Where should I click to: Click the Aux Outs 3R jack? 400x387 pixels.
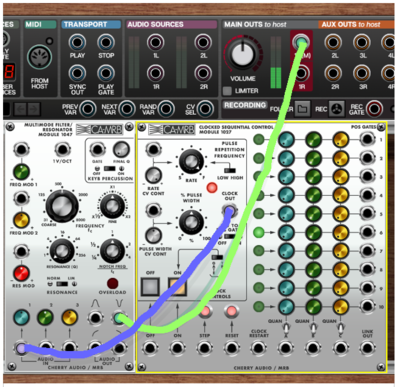[362, 73]
